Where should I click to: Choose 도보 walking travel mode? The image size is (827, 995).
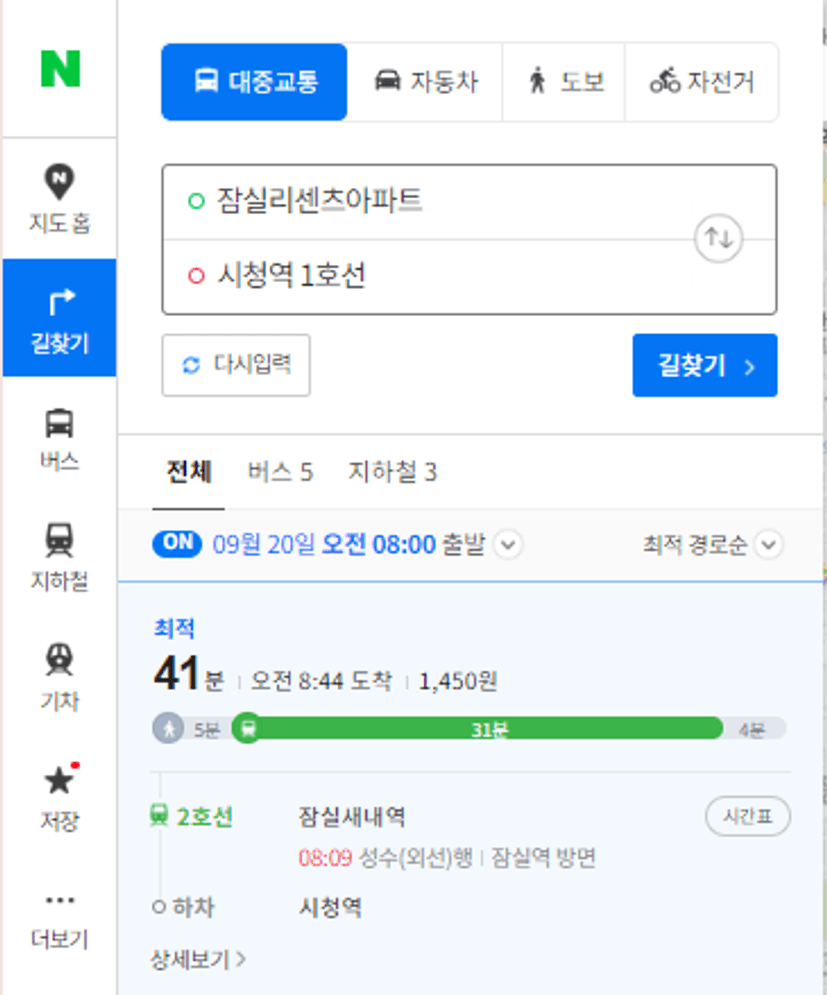564,82
